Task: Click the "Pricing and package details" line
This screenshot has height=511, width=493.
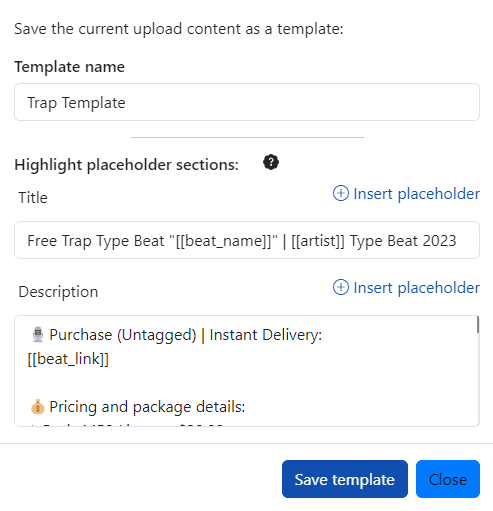Action: pos(147,407)
